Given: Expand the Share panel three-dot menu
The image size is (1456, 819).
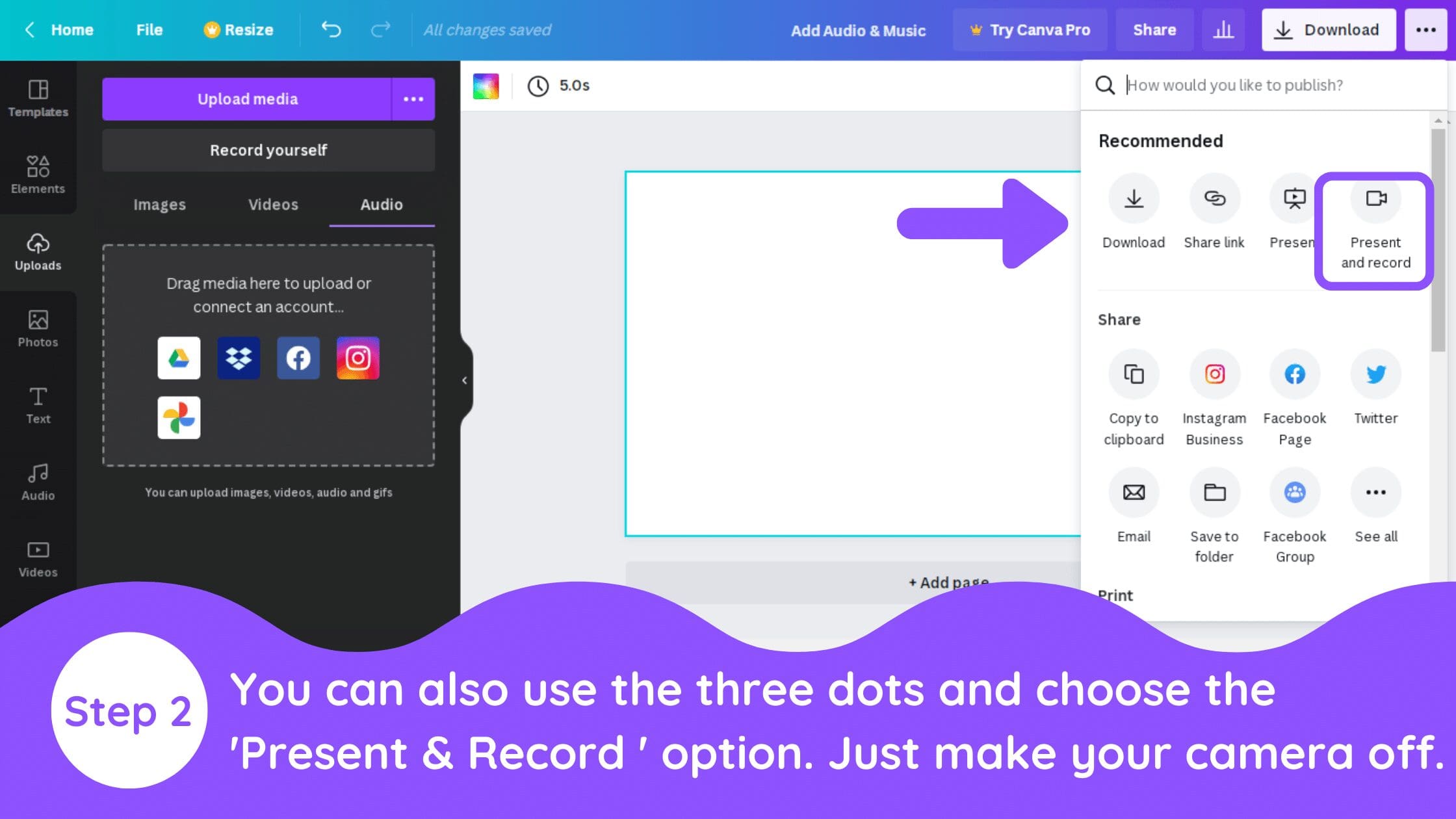Looking at the screenshot, I should [1376, 491].
